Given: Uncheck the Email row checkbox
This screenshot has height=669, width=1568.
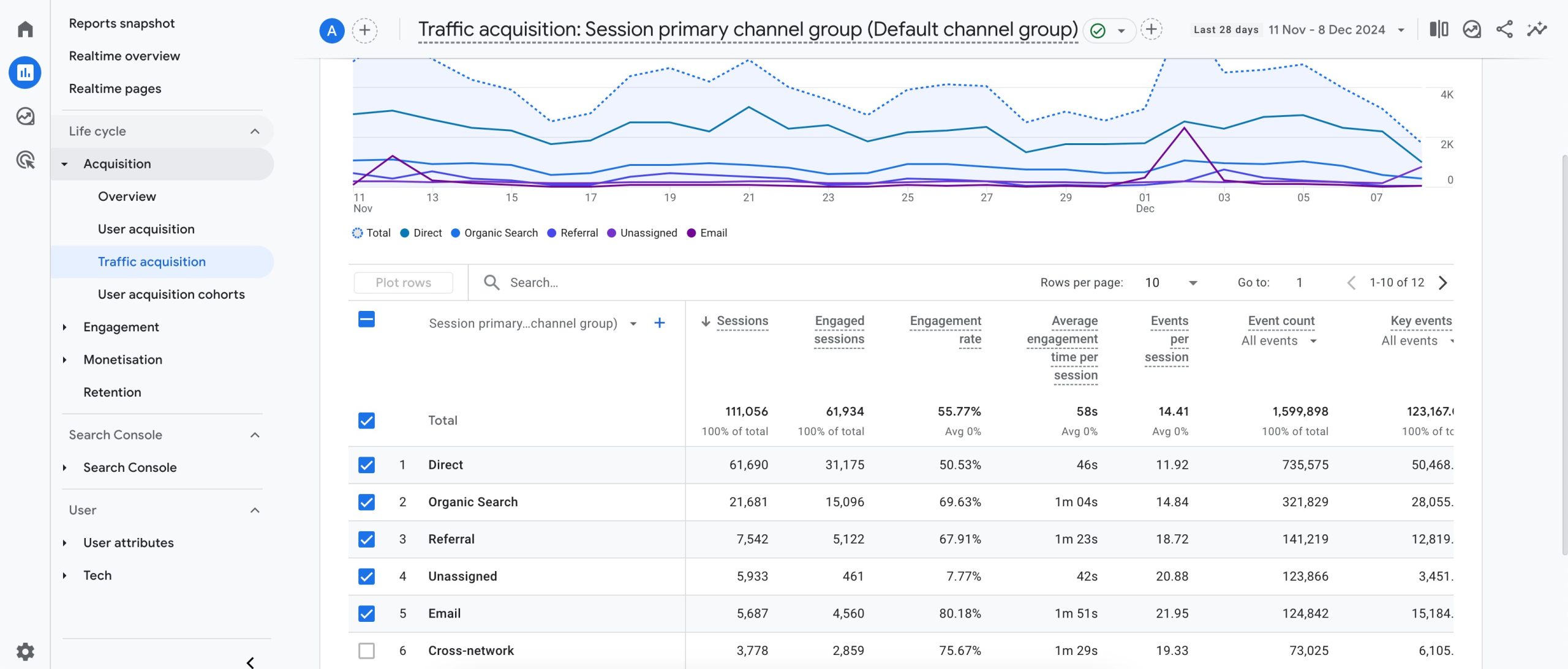Looking at the screenshot, I should pos(366,613).
